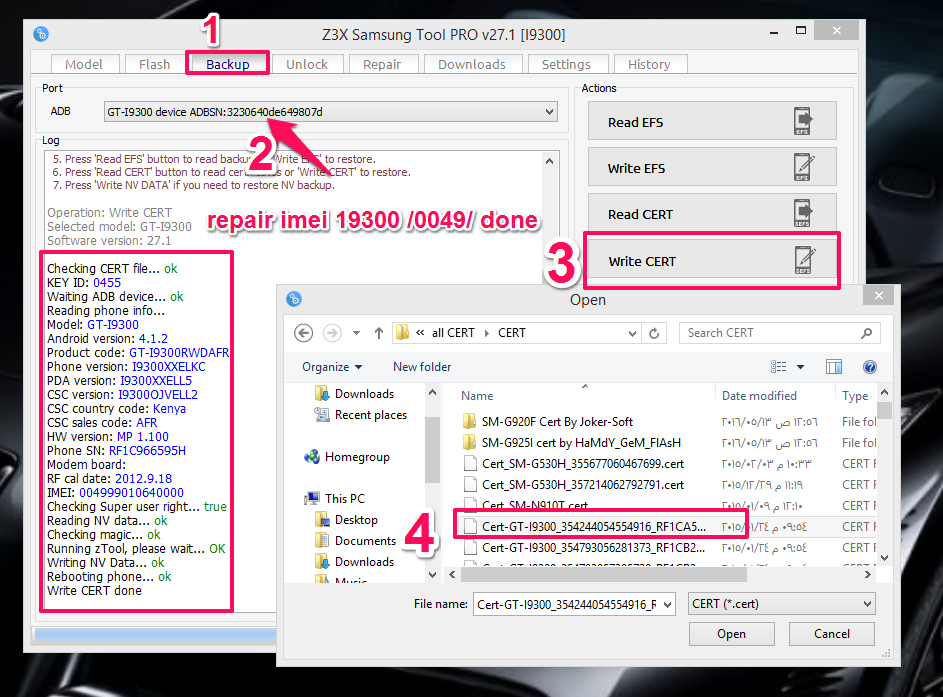
Task: Change the view layout icon
Action: [x=778, y=366]
